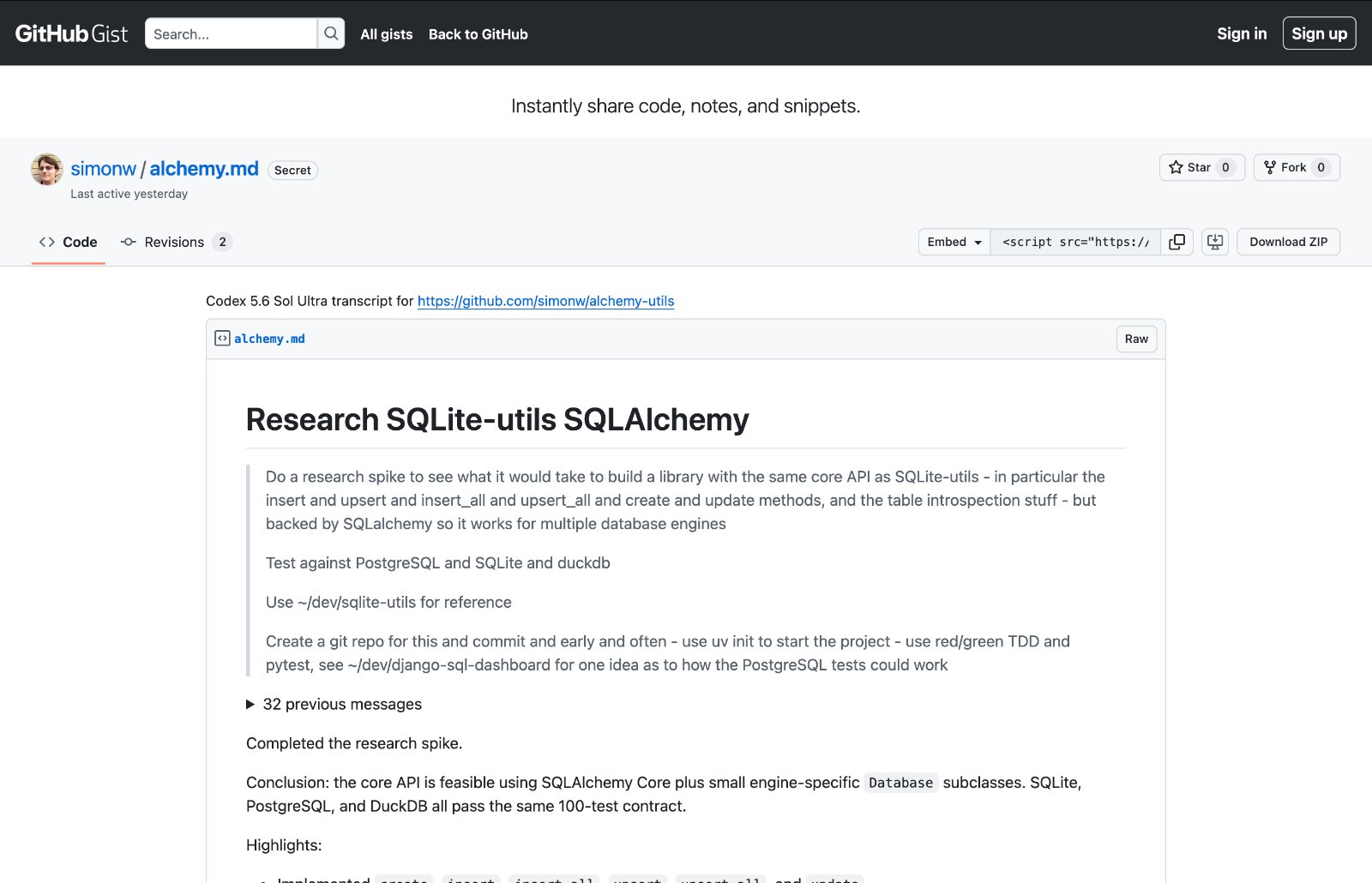Image resolution: width=1372 pixels, height=883 pixels.
Task: Click the code file icon beside alchemy.md
Action: (222, 339)
